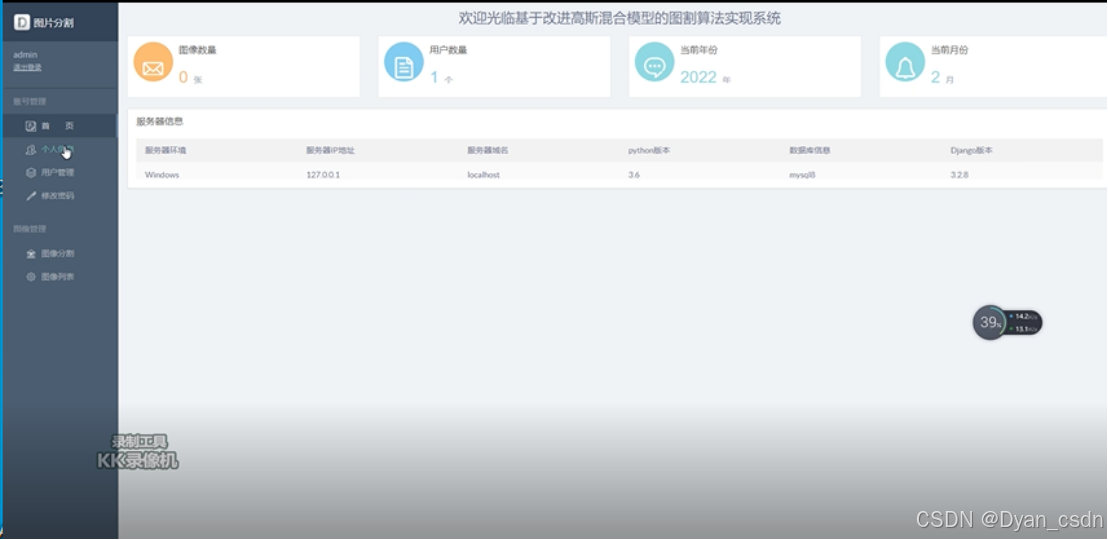Click the chat bubble icon for 当前年份
This screenshot has height=540, width=1108.
point(654,62)
